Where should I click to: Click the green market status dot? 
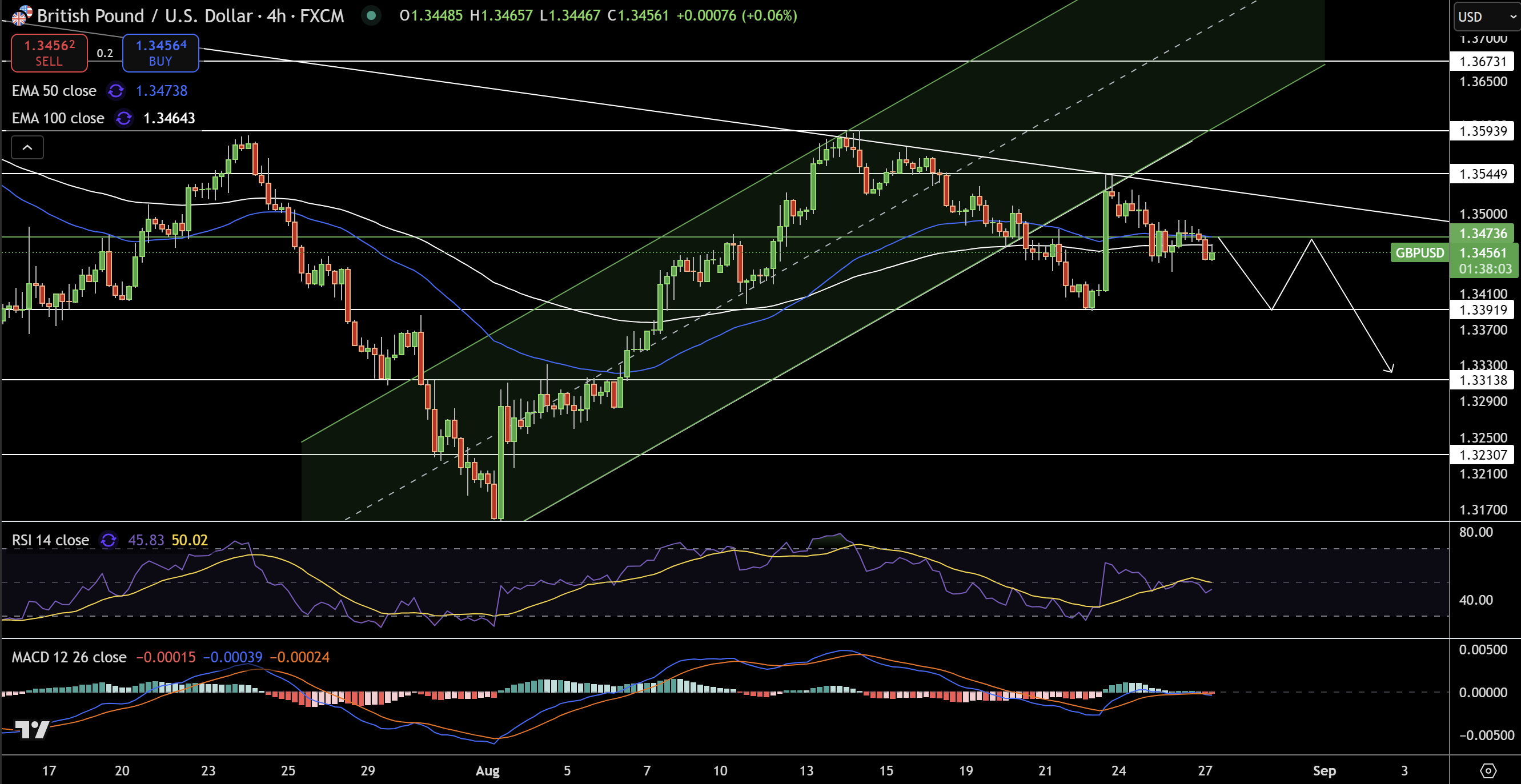[371, 15]
